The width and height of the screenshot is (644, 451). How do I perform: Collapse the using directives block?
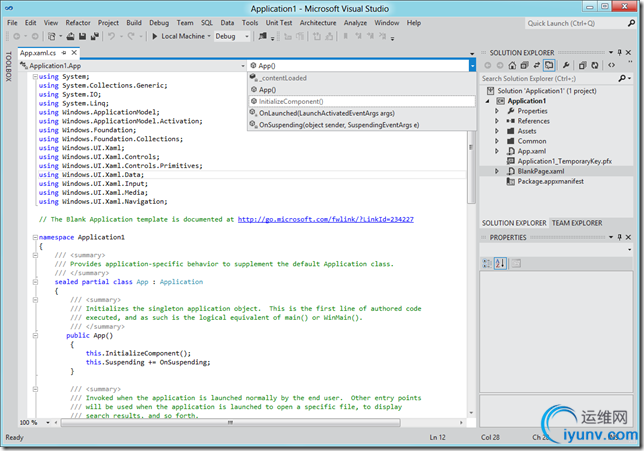pos(35,77)
